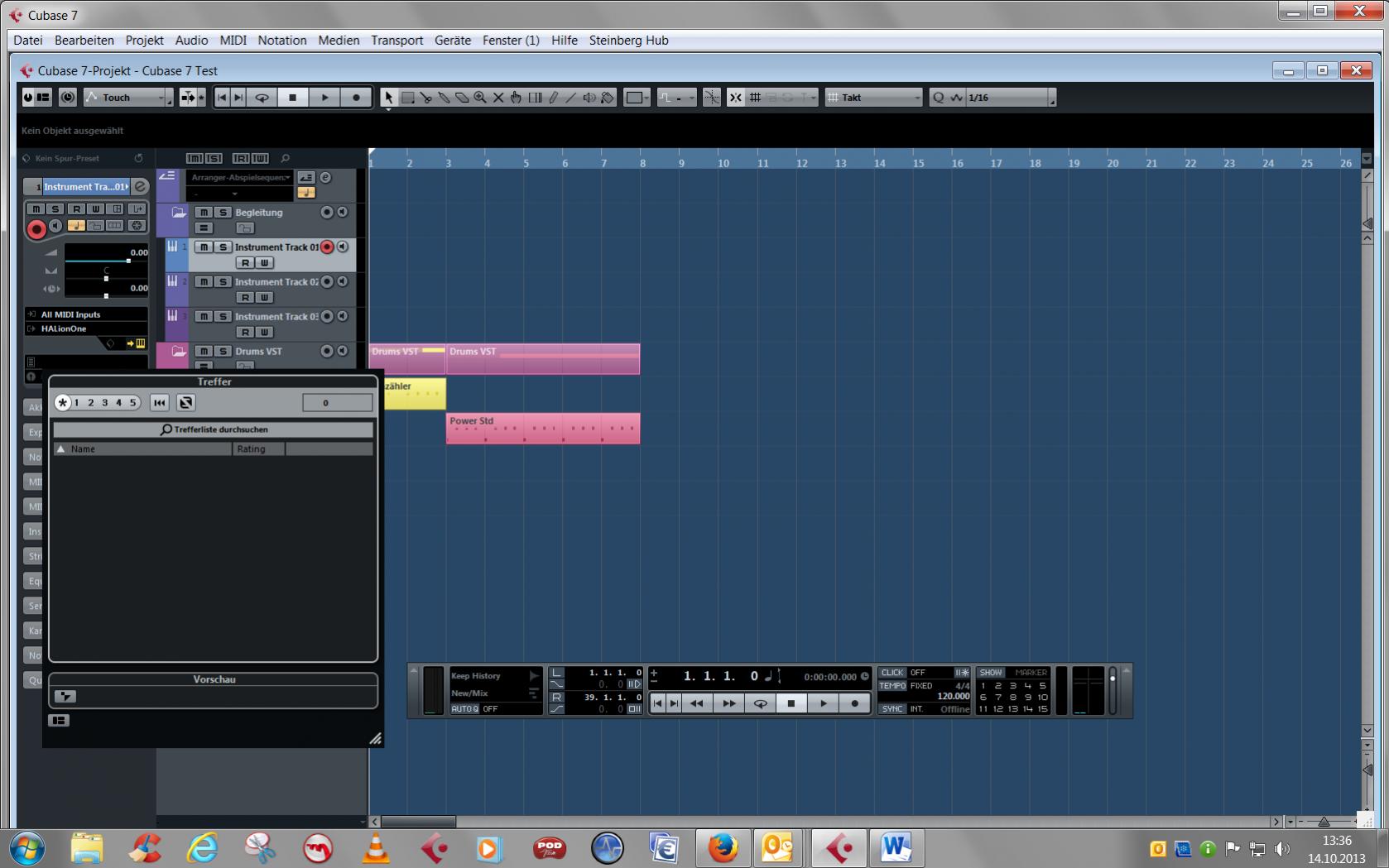Solo Instrument Track 03
Viewport: 1389px width, 868px height.
(222, 317)
